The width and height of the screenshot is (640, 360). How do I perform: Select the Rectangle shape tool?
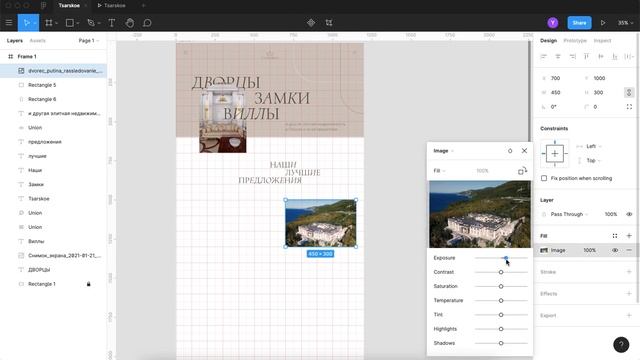pyautogui.click(x=70, y=23)
